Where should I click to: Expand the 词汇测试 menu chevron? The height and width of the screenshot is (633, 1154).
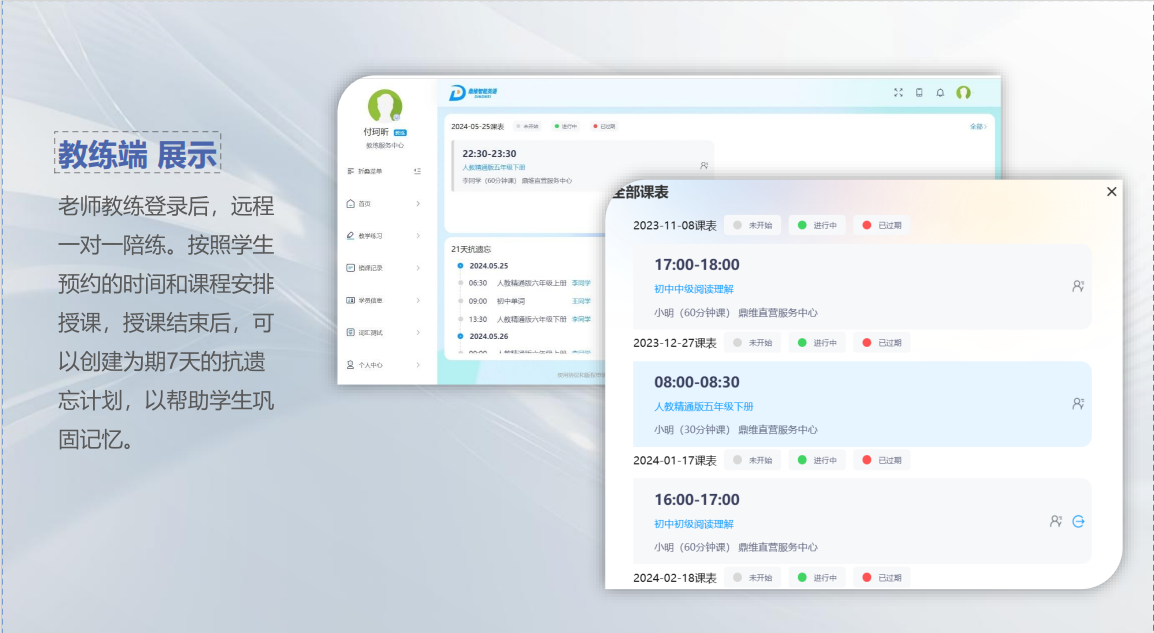(x=418, y=333)
